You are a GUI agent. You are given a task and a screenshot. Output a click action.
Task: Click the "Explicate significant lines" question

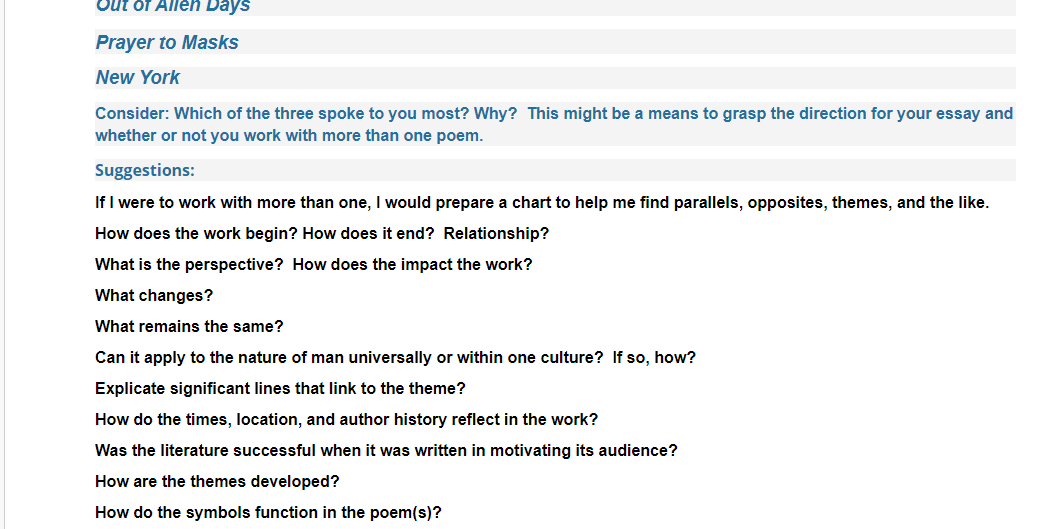(280, 389)
